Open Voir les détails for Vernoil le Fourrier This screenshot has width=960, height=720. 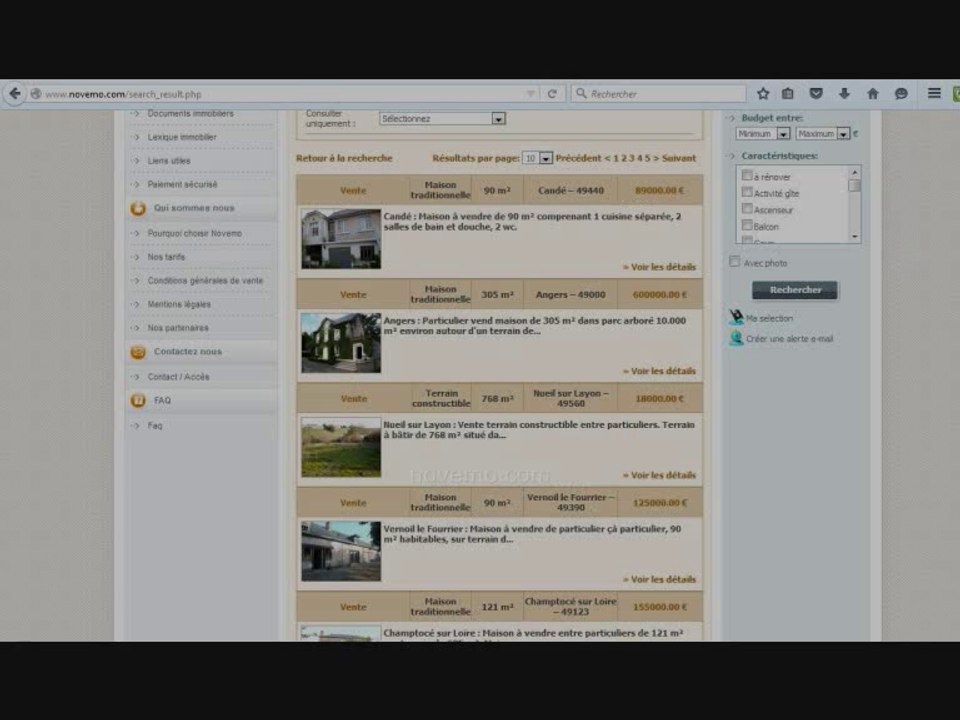(x=659, y=579)
